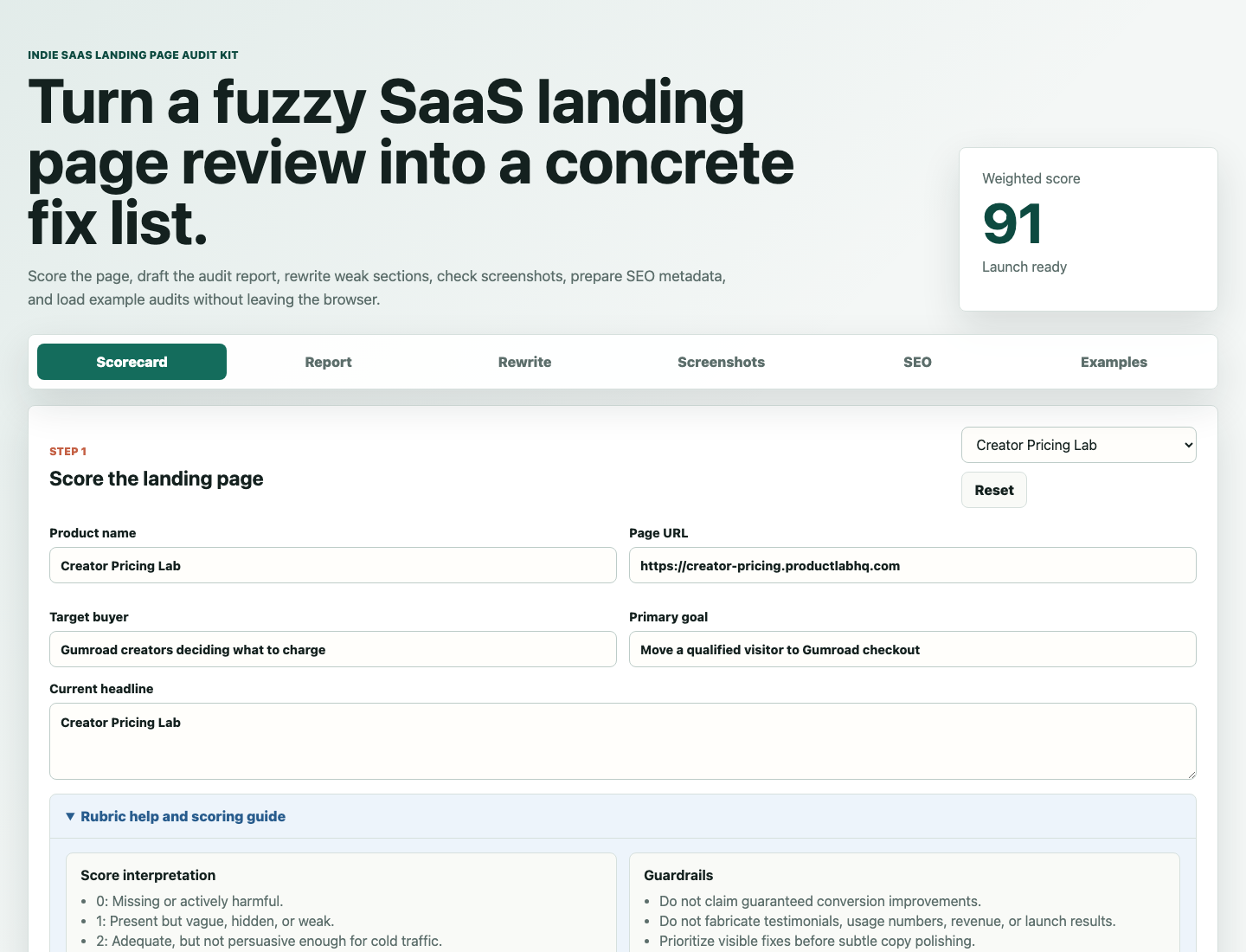
Task: Collapse the Rubric help disclosure triangle
Action: (x=70, y=816)
